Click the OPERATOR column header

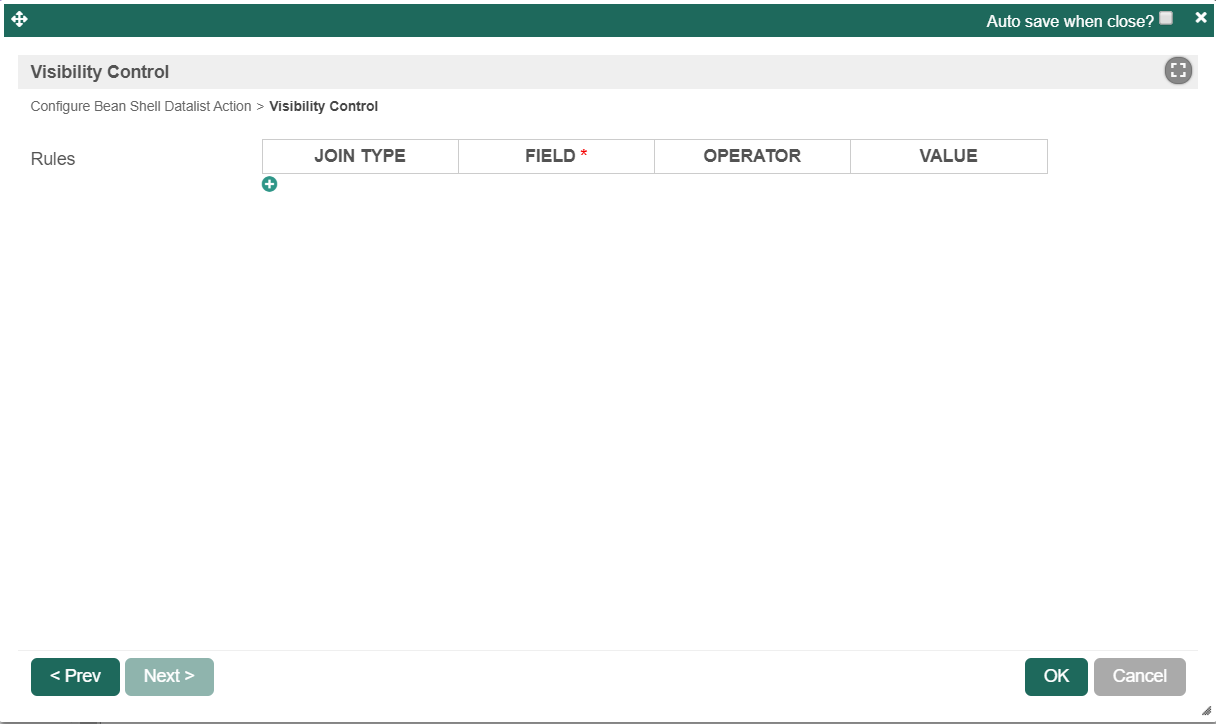click(x=752, y=156)
